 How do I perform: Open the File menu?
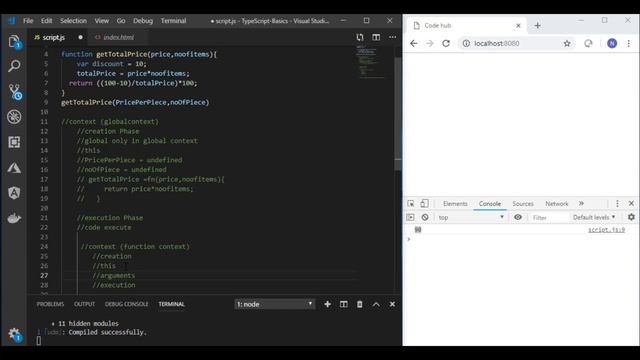28,21
